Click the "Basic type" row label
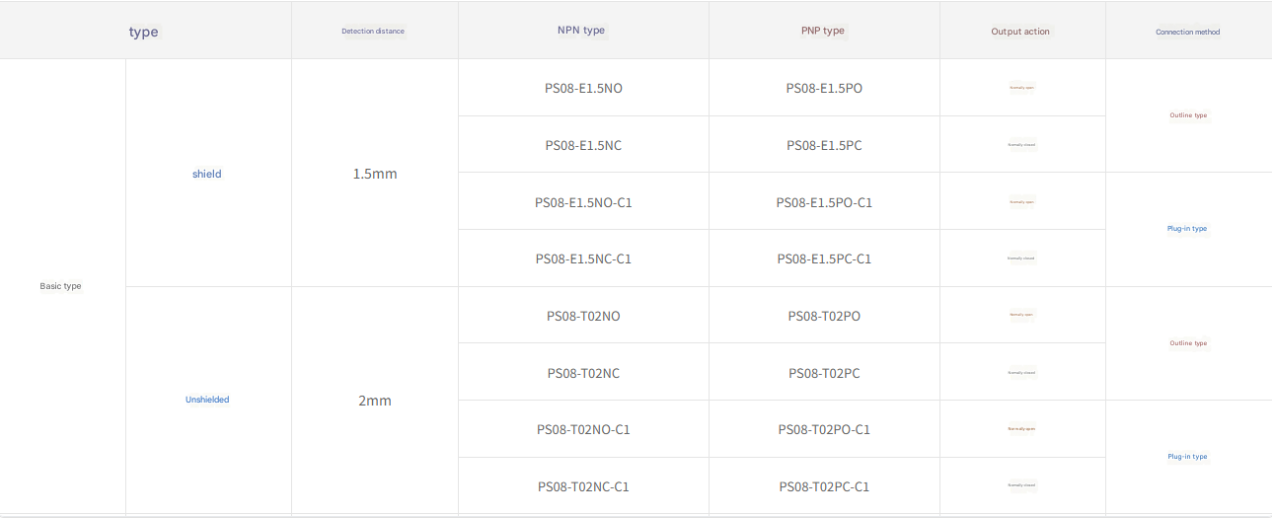 [60, 286]
